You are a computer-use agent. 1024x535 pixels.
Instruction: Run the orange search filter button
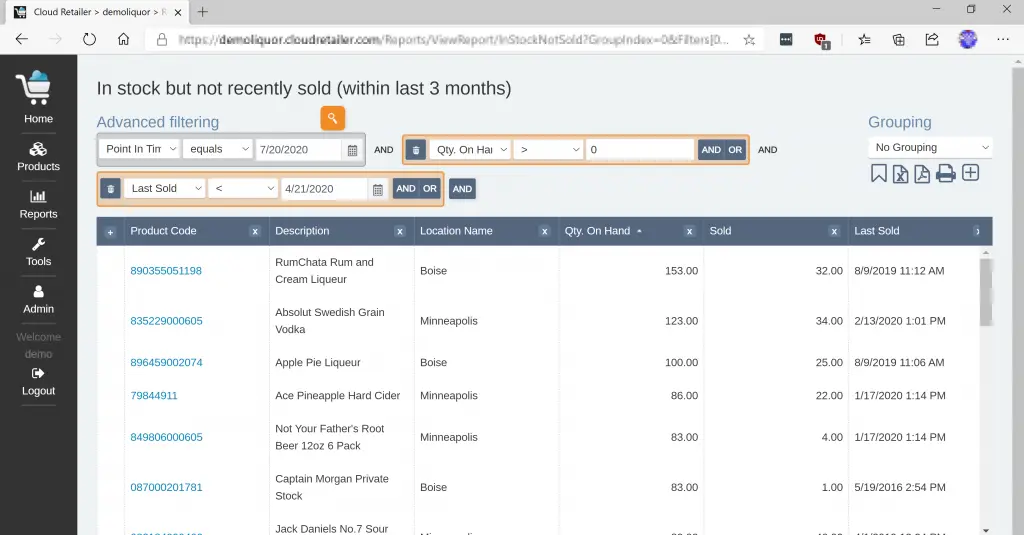click(332, 118)
